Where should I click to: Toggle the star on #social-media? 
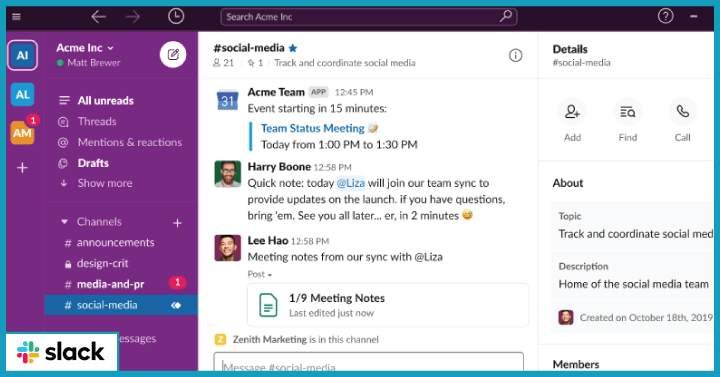coord(293,48)
